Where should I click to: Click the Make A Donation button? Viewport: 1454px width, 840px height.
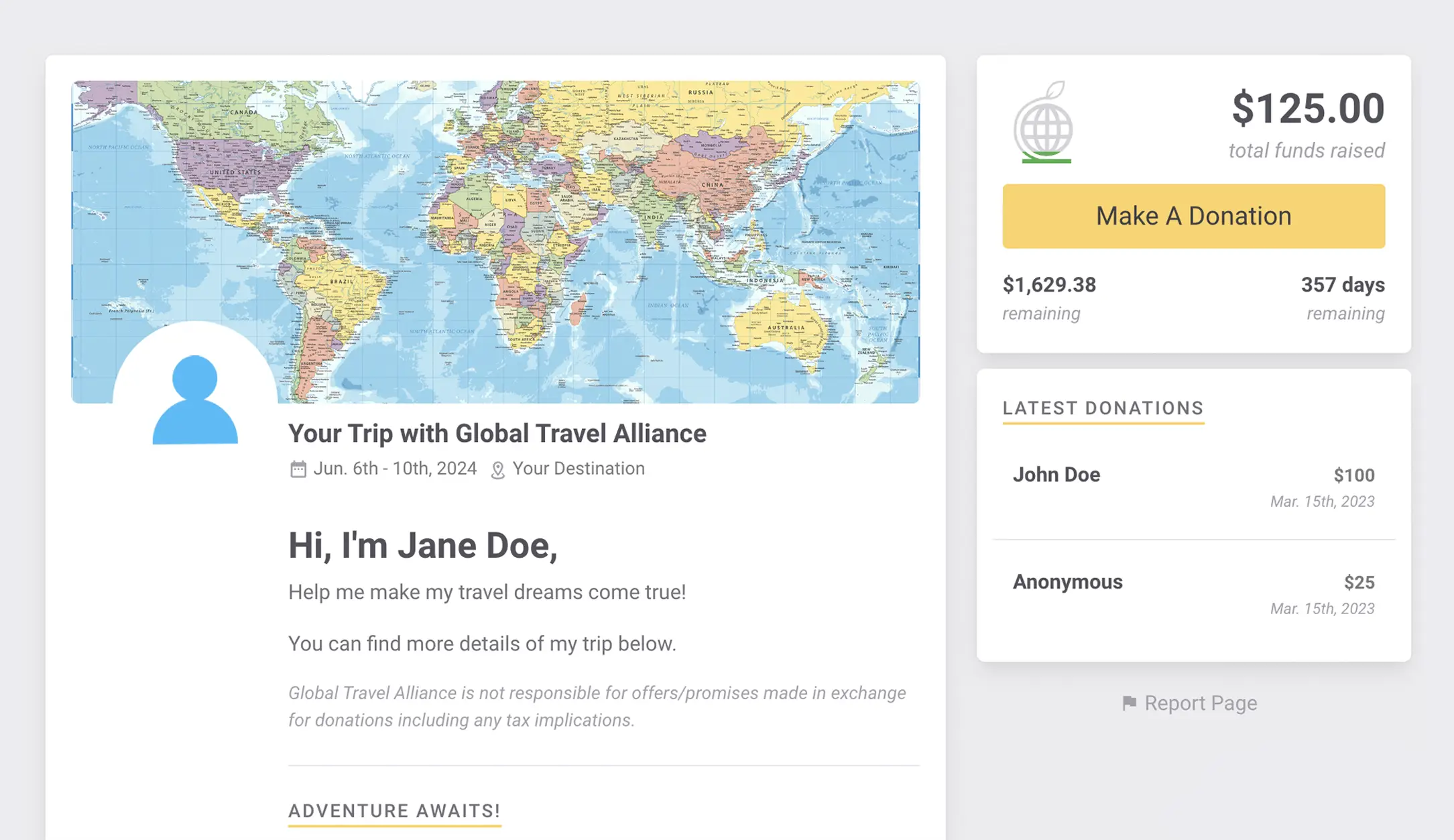click(1193, 216)
